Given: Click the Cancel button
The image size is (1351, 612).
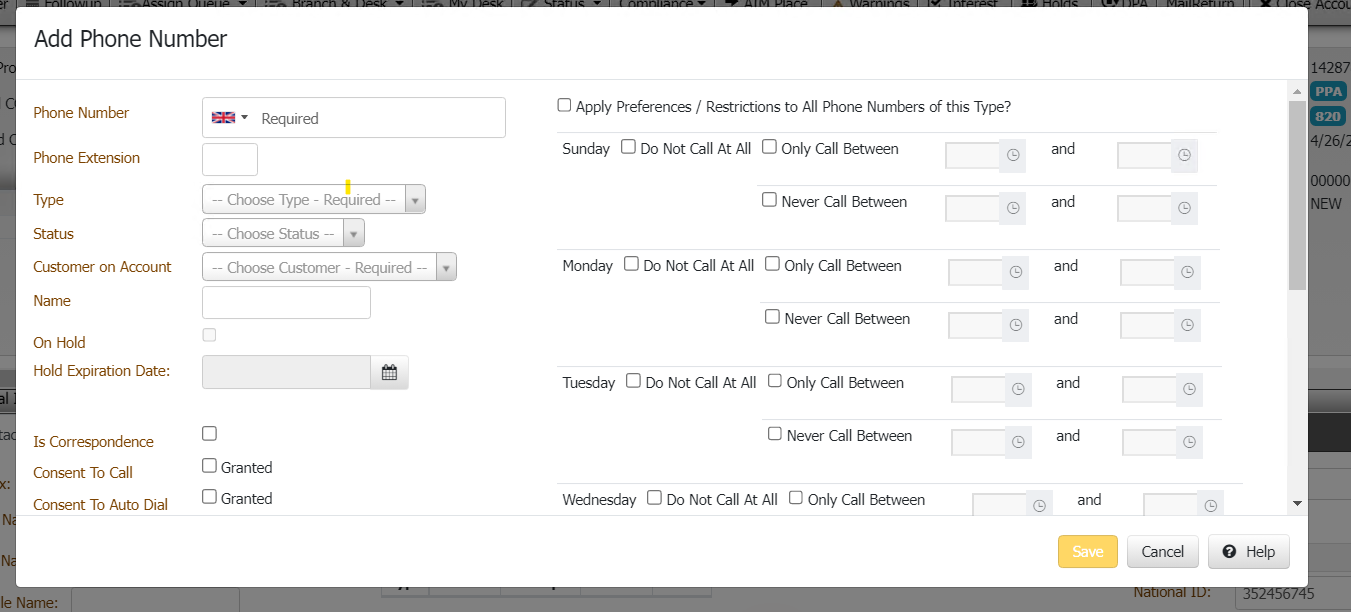Looking at the screenshot, I should [x=1162, y=552].
